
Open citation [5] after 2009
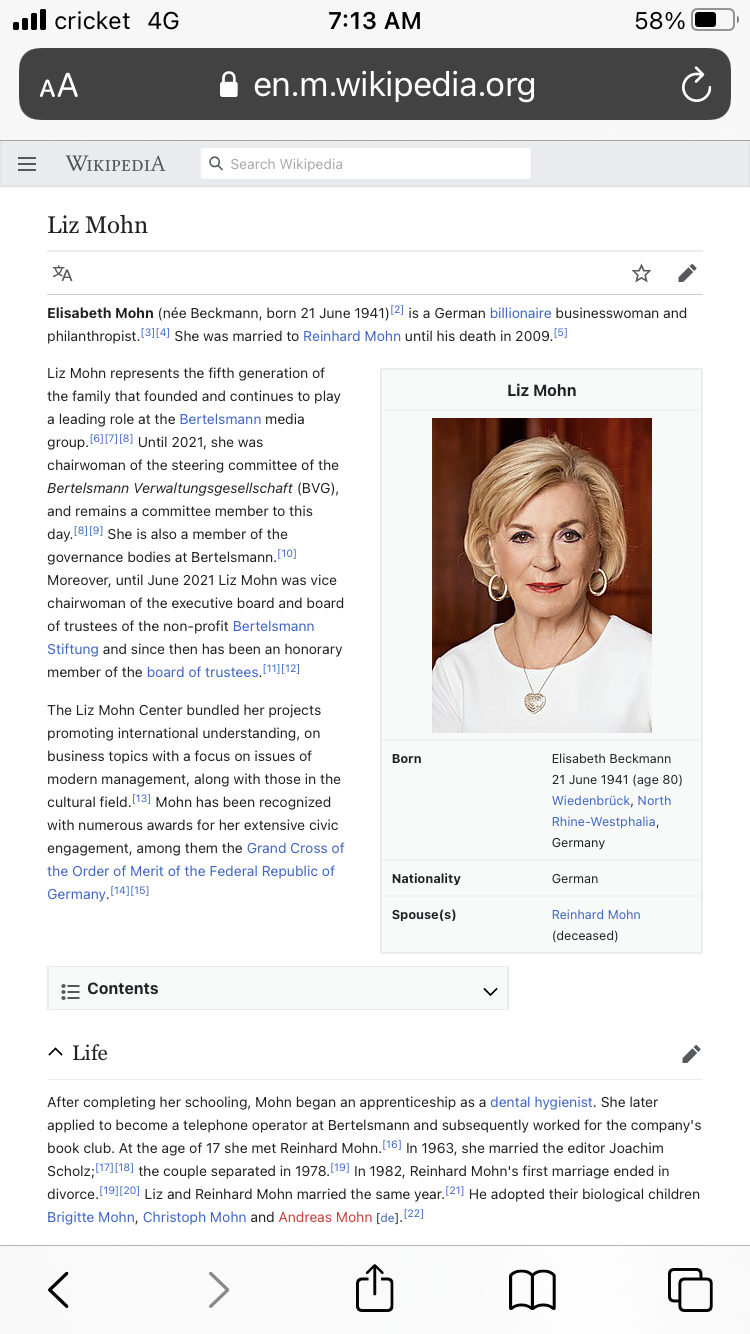pos(560,332)
